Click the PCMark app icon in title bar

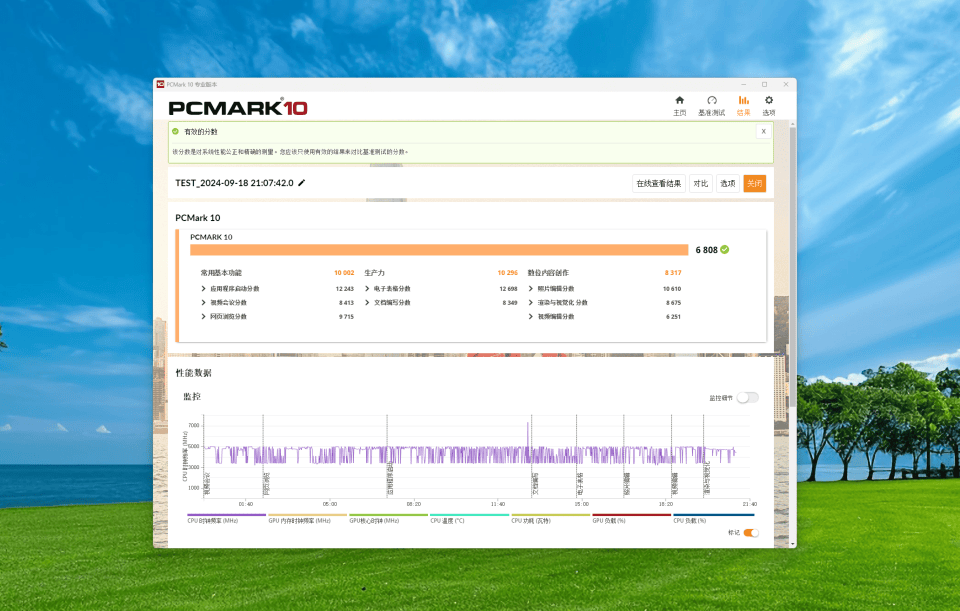click(160, 84)
